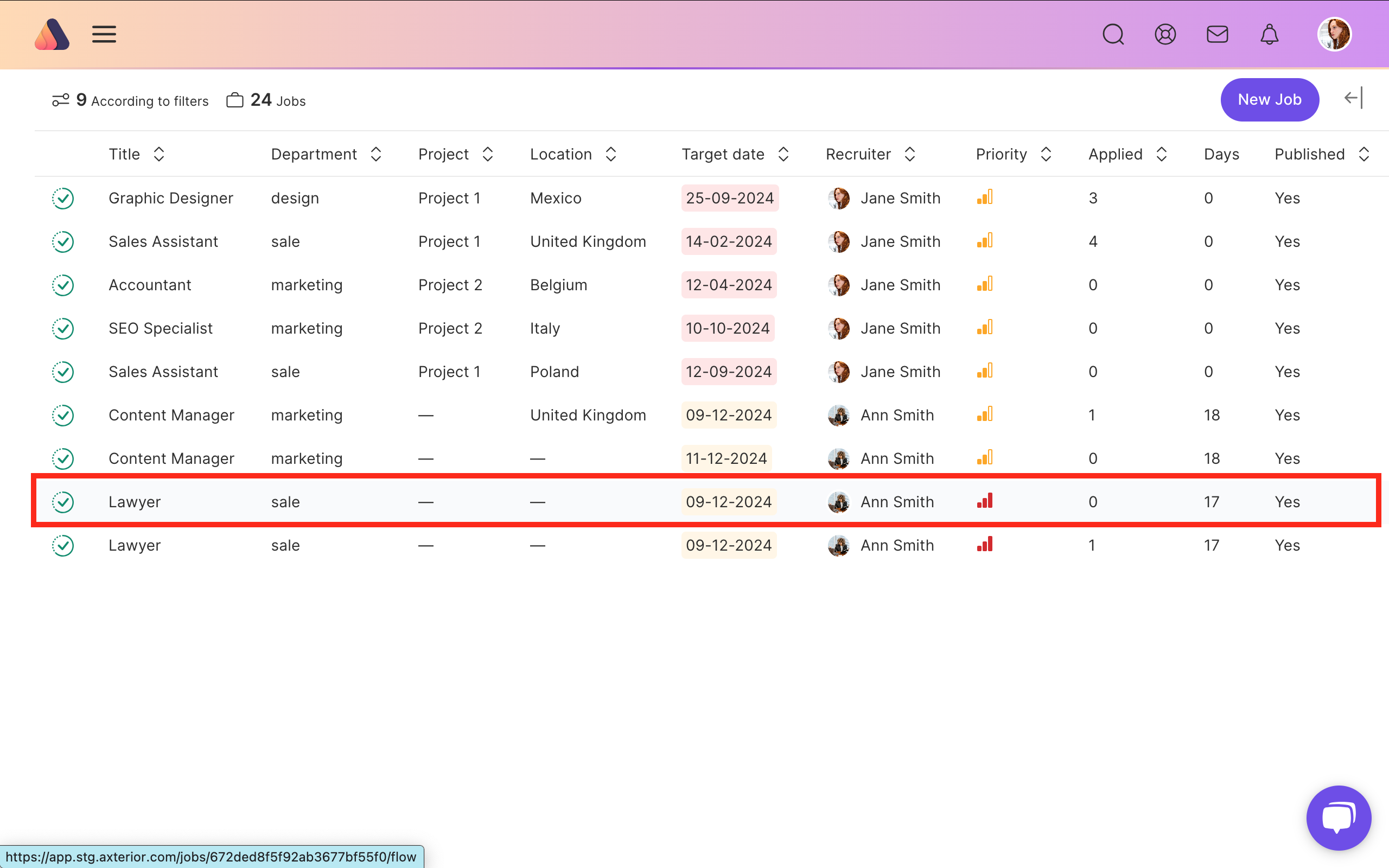Click the 9 According to filters label

pos(142,100)
